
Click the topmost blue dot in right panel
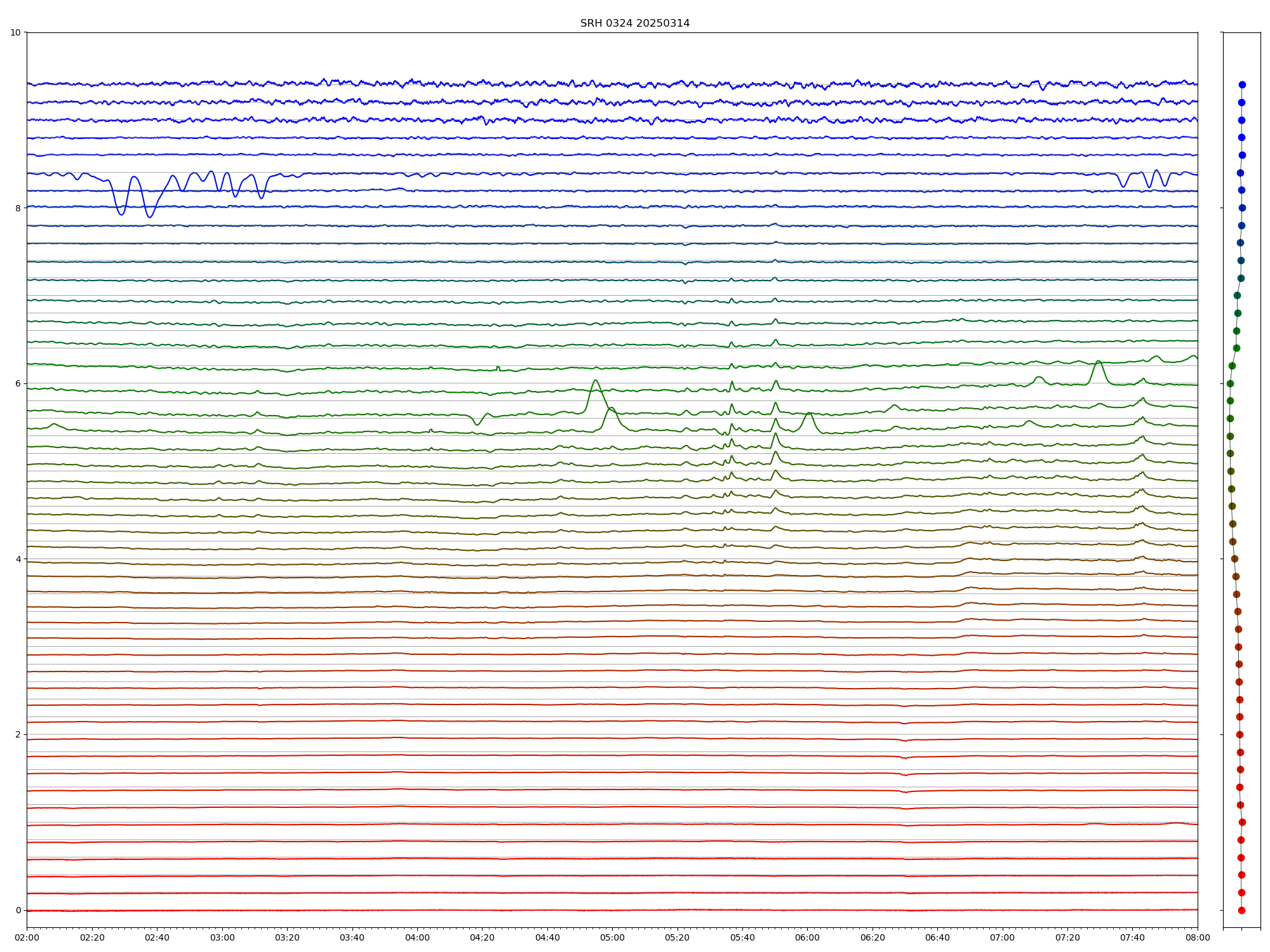[1242, 84]
